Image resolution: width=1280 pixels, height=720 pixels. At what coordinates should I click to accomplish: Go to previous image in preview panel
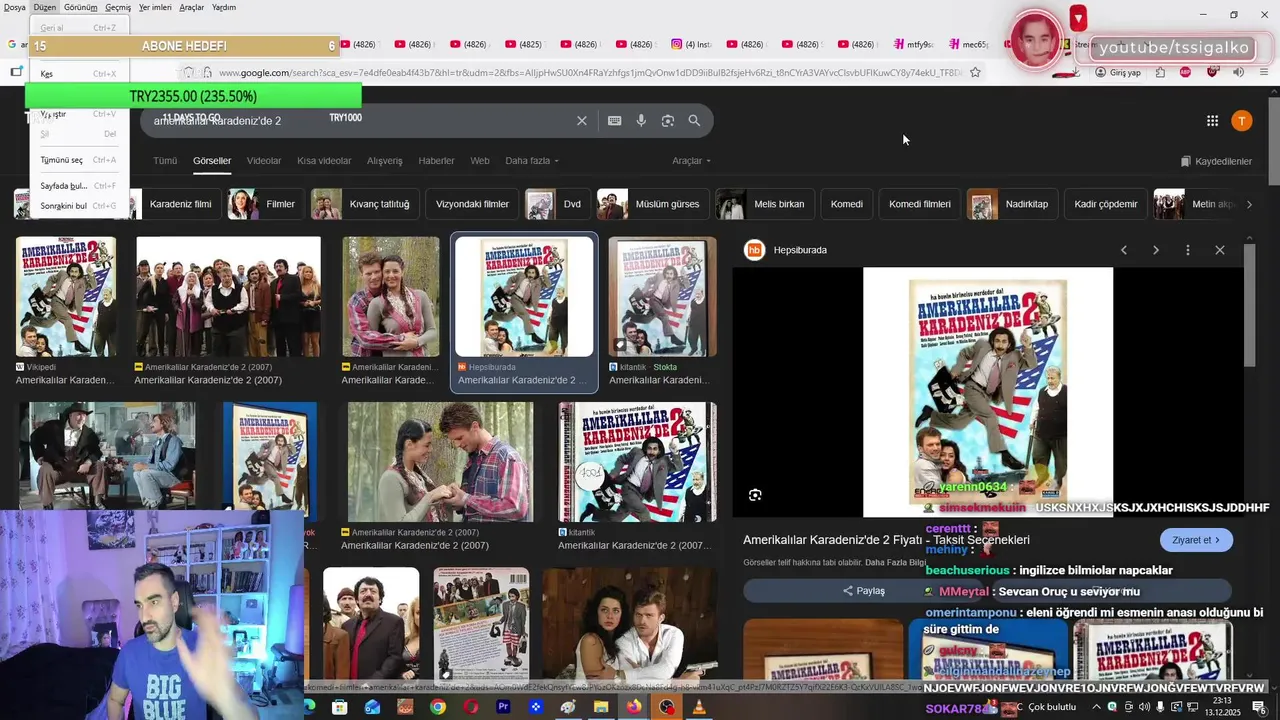point(1124,250)
